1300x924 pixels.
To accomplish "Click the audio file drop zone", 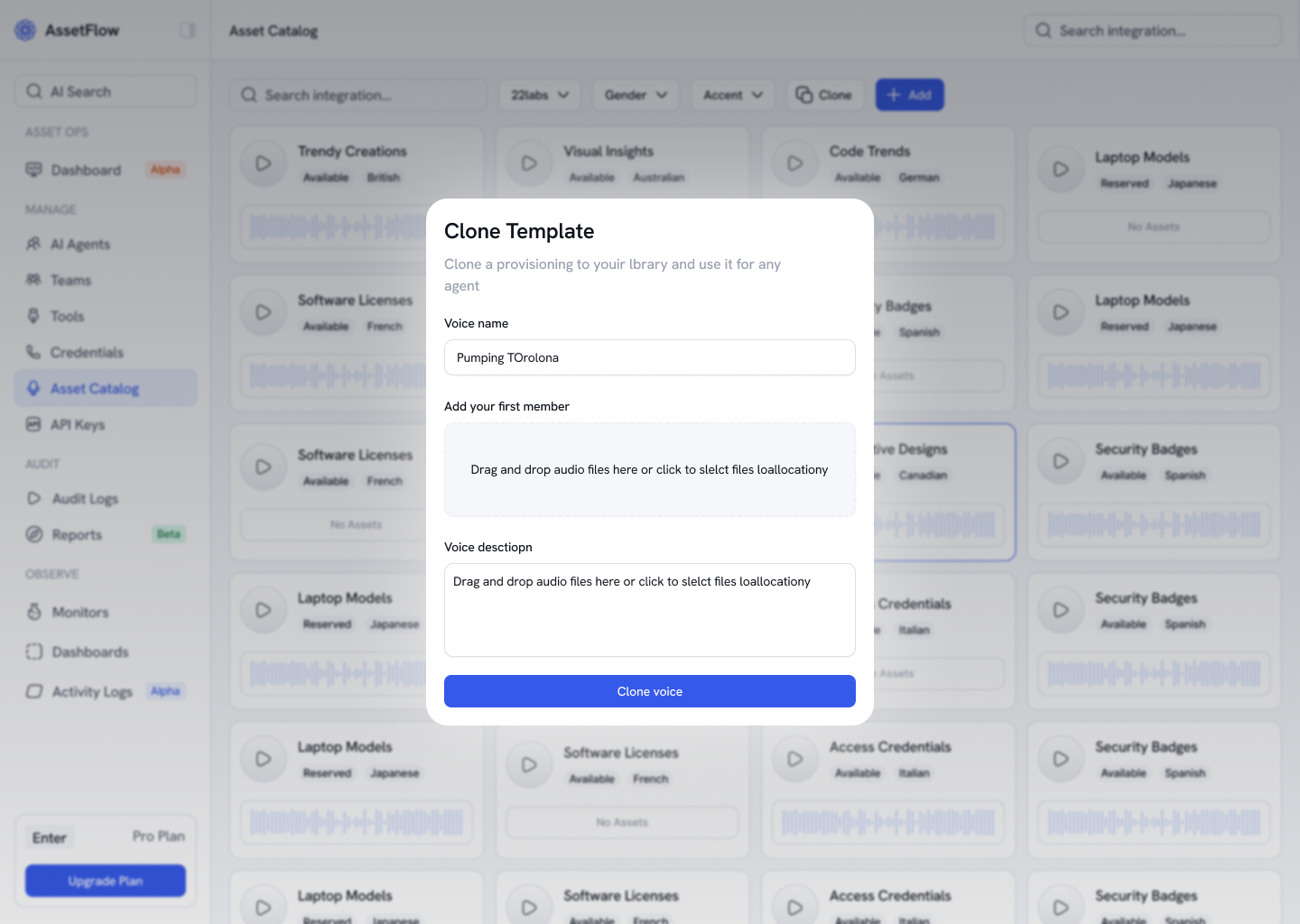I will 650,469.
